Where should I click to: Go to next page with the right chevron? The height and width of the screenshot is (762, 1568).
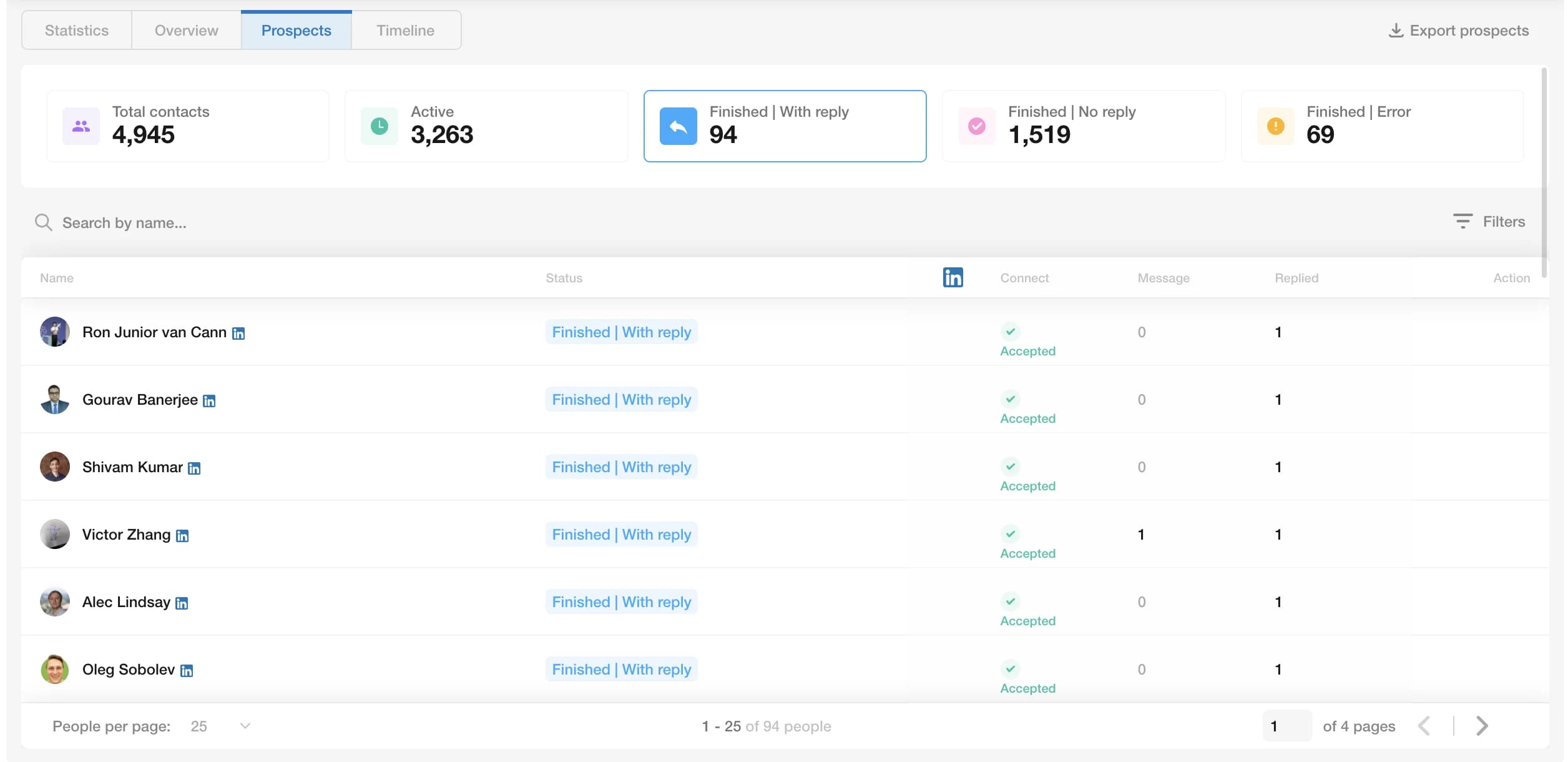[x=1481, y=726]
